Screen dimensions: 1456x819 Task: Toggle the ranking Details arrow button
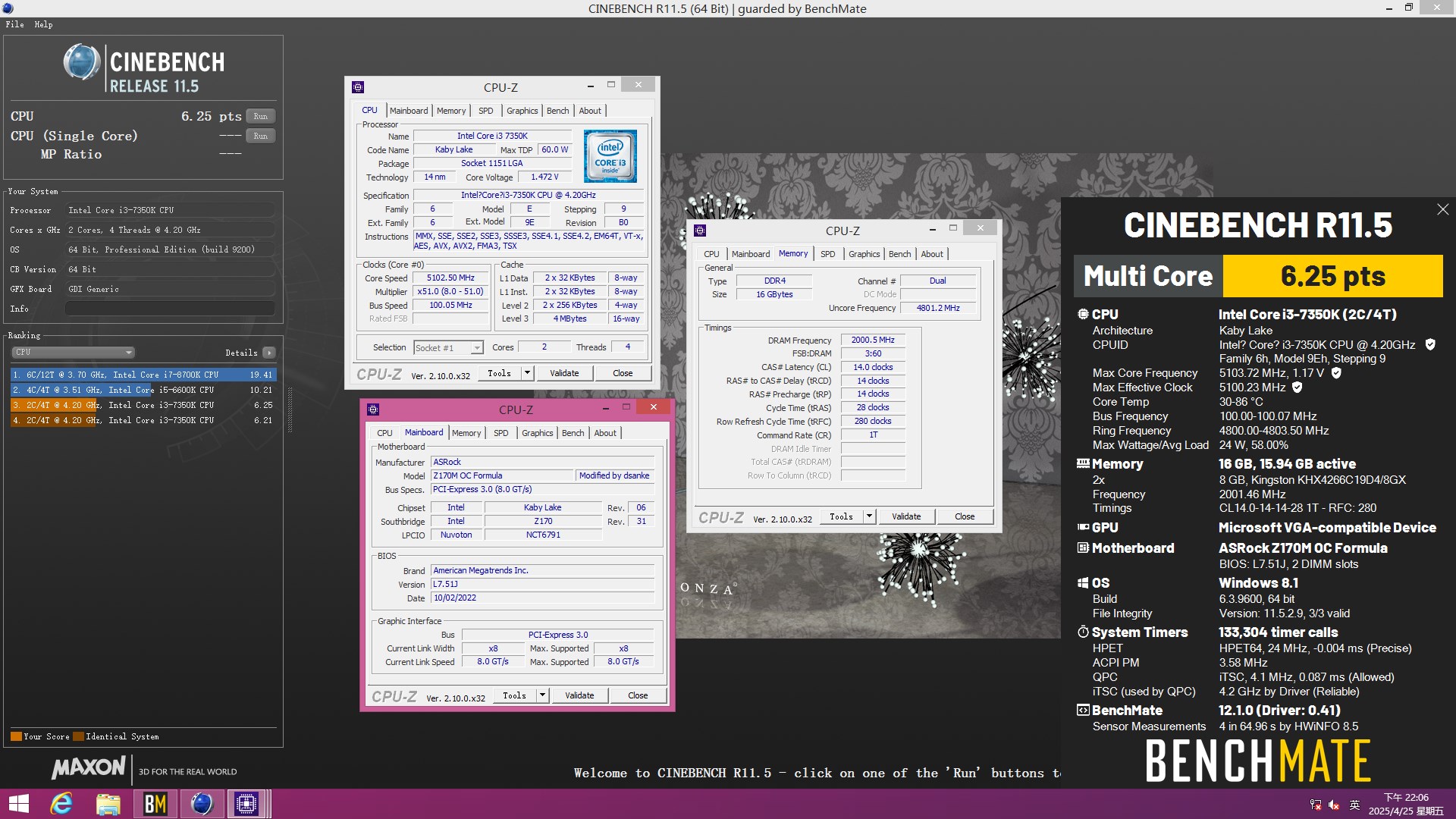coord(268,353)
